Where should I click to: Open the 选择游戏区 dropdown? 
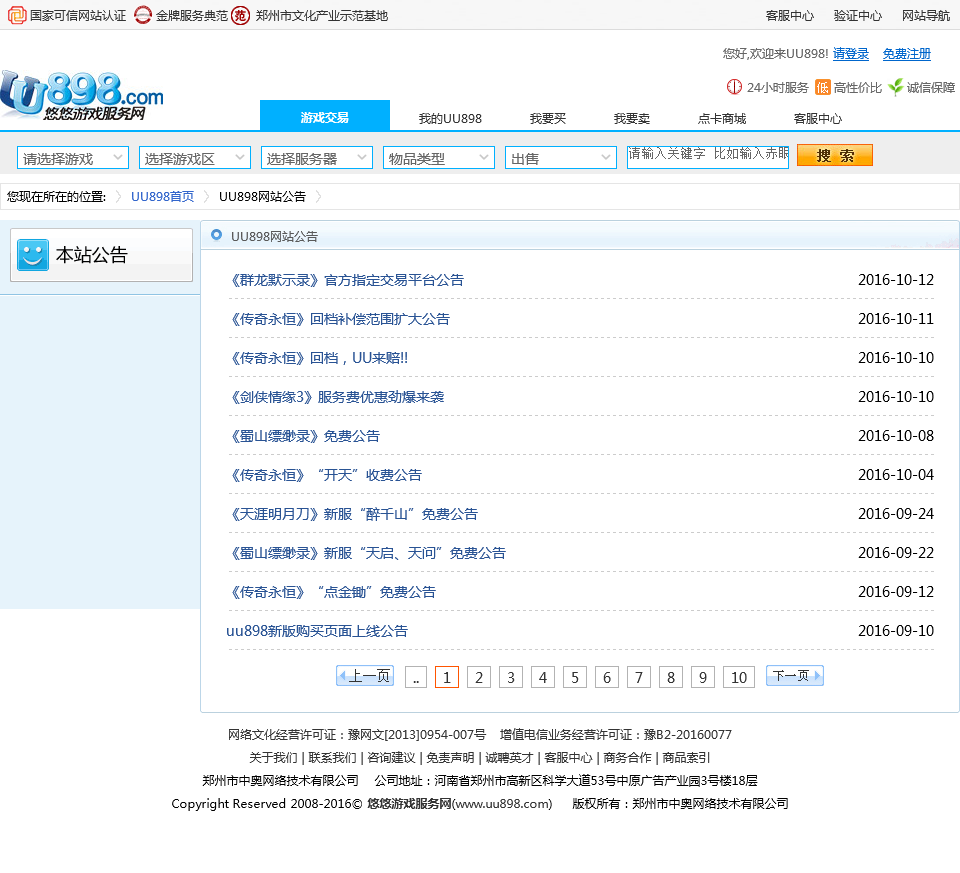(x=195, y=158)
